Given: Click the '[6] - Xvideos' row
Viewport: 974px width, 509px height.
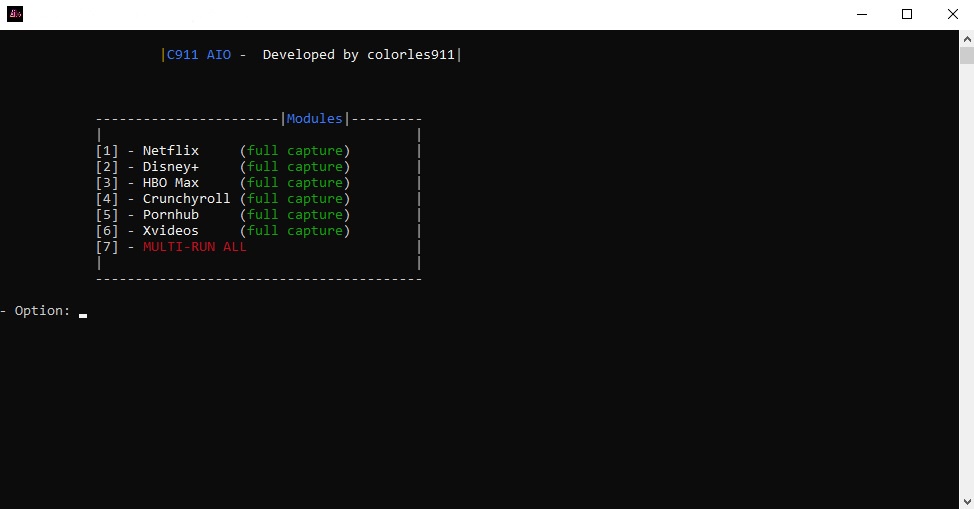Looking at the screenshot, I should 223,231.
